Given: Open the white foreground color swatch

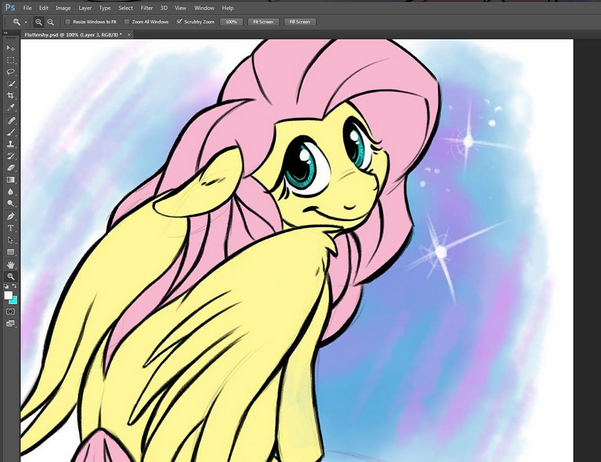Looking at the screenshot, I should 8,295.
